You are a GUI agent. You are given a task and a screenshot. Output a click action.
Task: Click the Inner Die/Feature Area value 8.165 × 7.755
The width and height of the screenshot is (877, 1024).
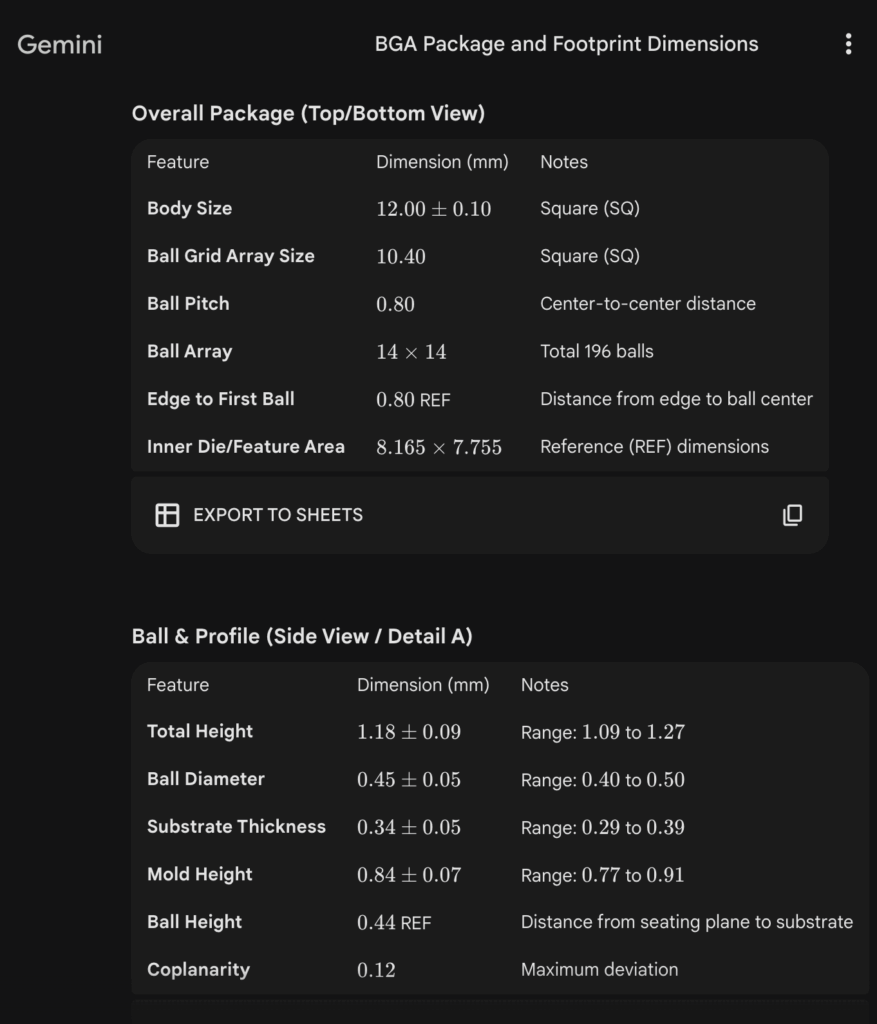coord(439,447)
